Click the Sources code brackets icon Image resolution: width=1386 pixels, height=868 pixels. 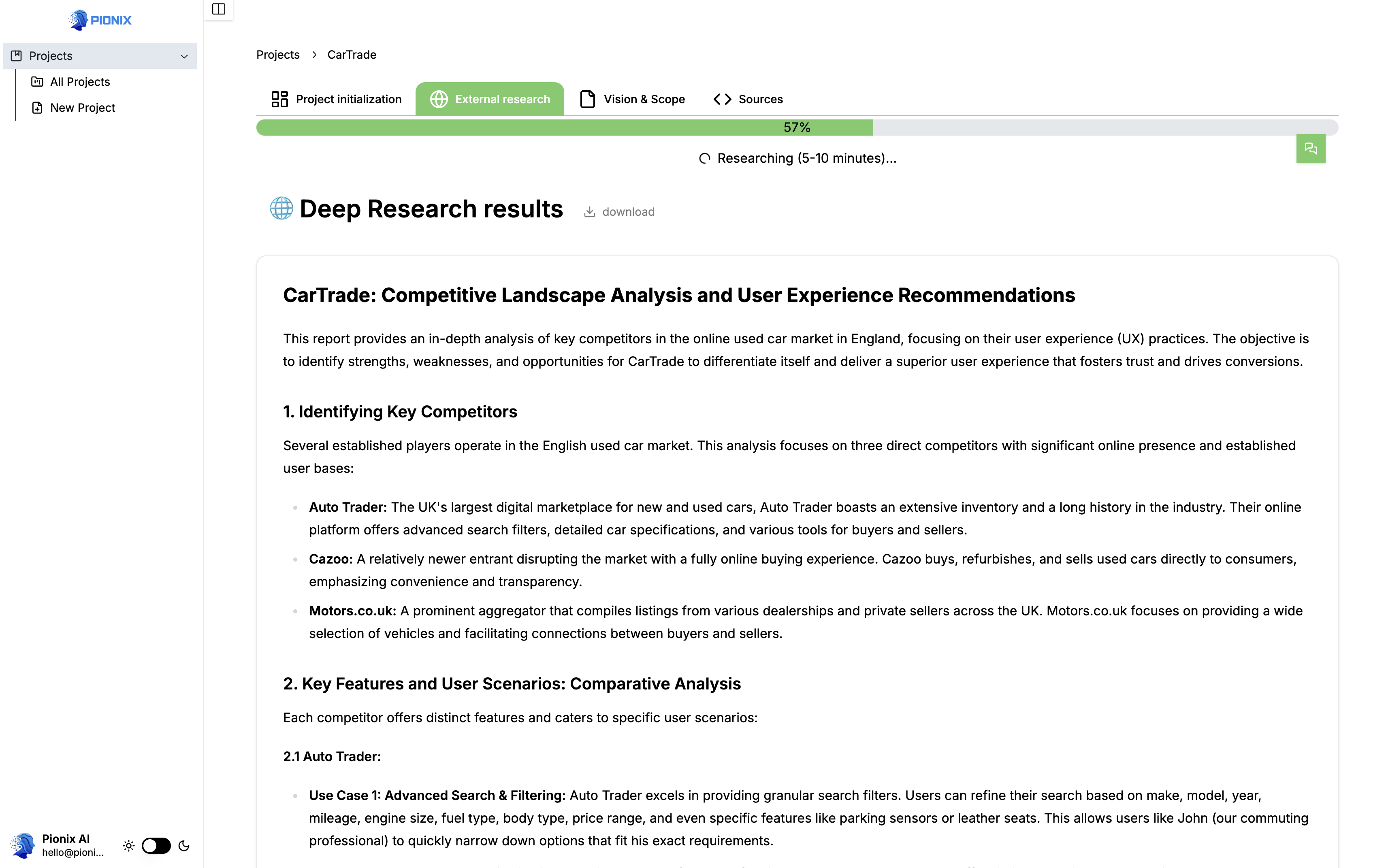point(722,99)
